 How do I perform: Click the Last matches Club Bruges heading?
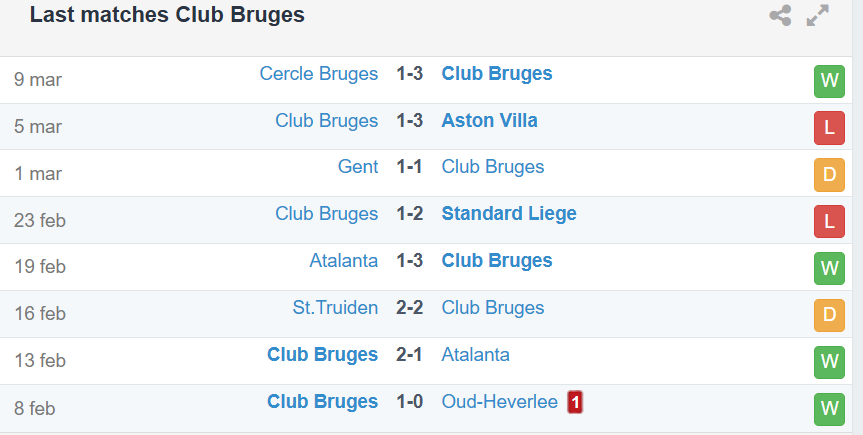[x=167, y=15]
